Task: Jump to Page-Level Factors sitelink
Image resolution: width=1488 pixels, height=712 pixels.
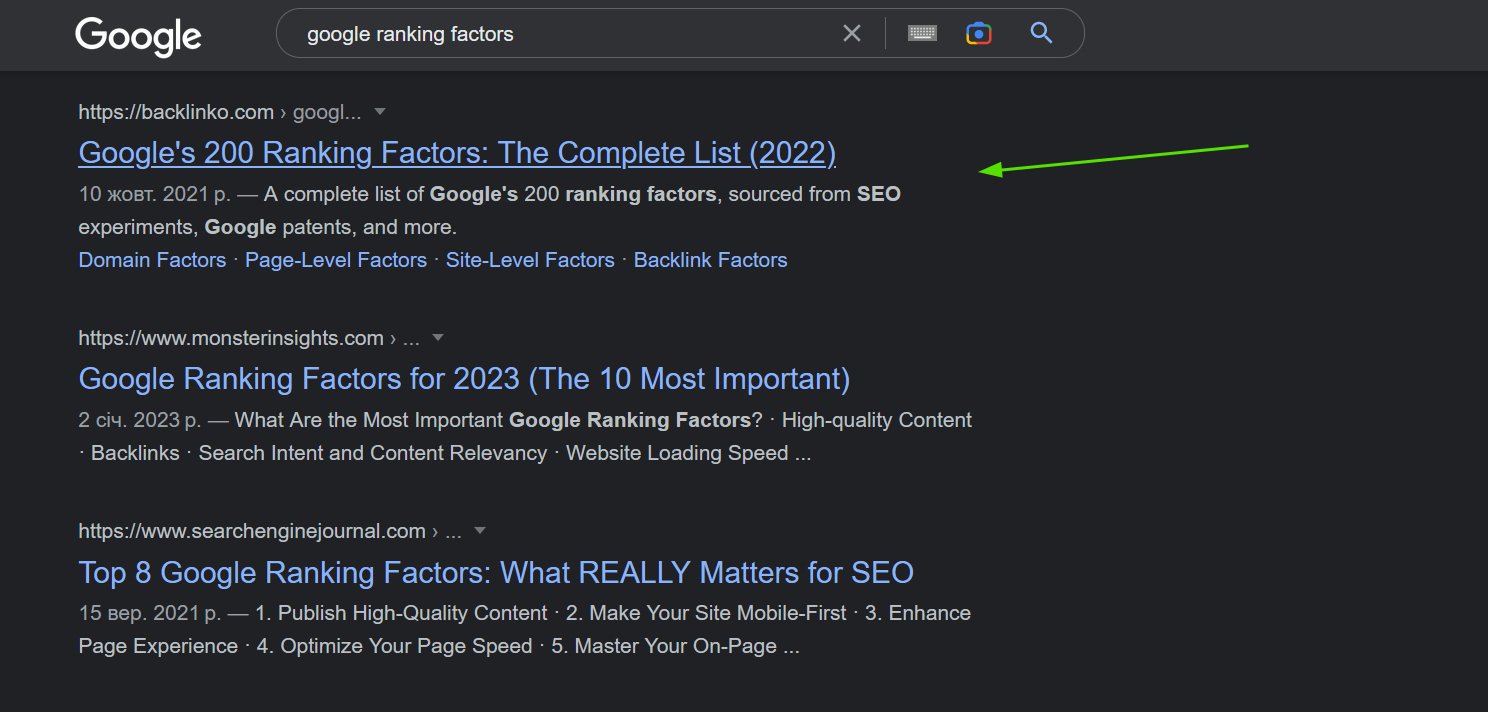Action: 336,260
